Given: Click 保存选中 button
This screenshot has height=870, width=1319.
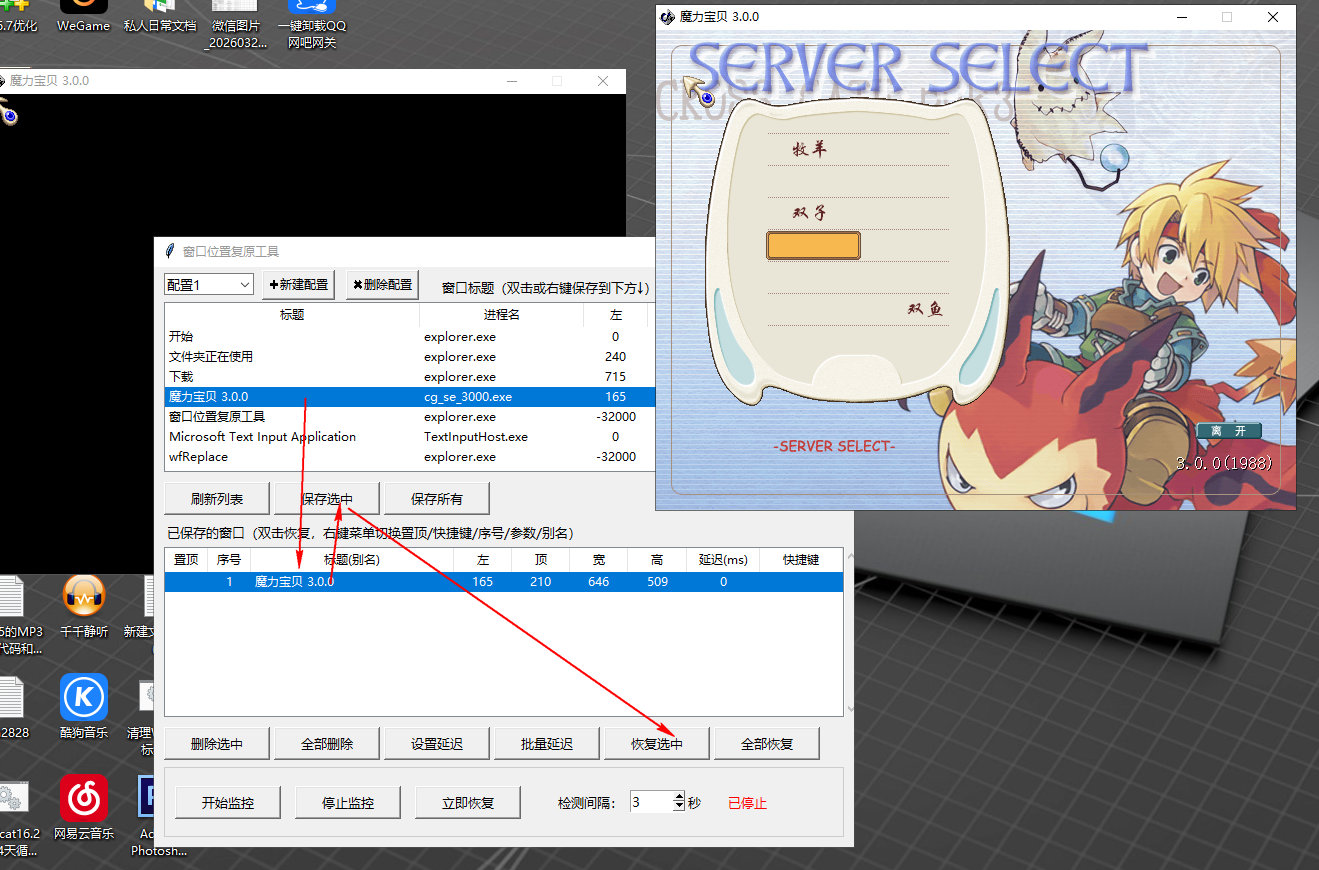Looking at the screenshot, I should (327, 498).
